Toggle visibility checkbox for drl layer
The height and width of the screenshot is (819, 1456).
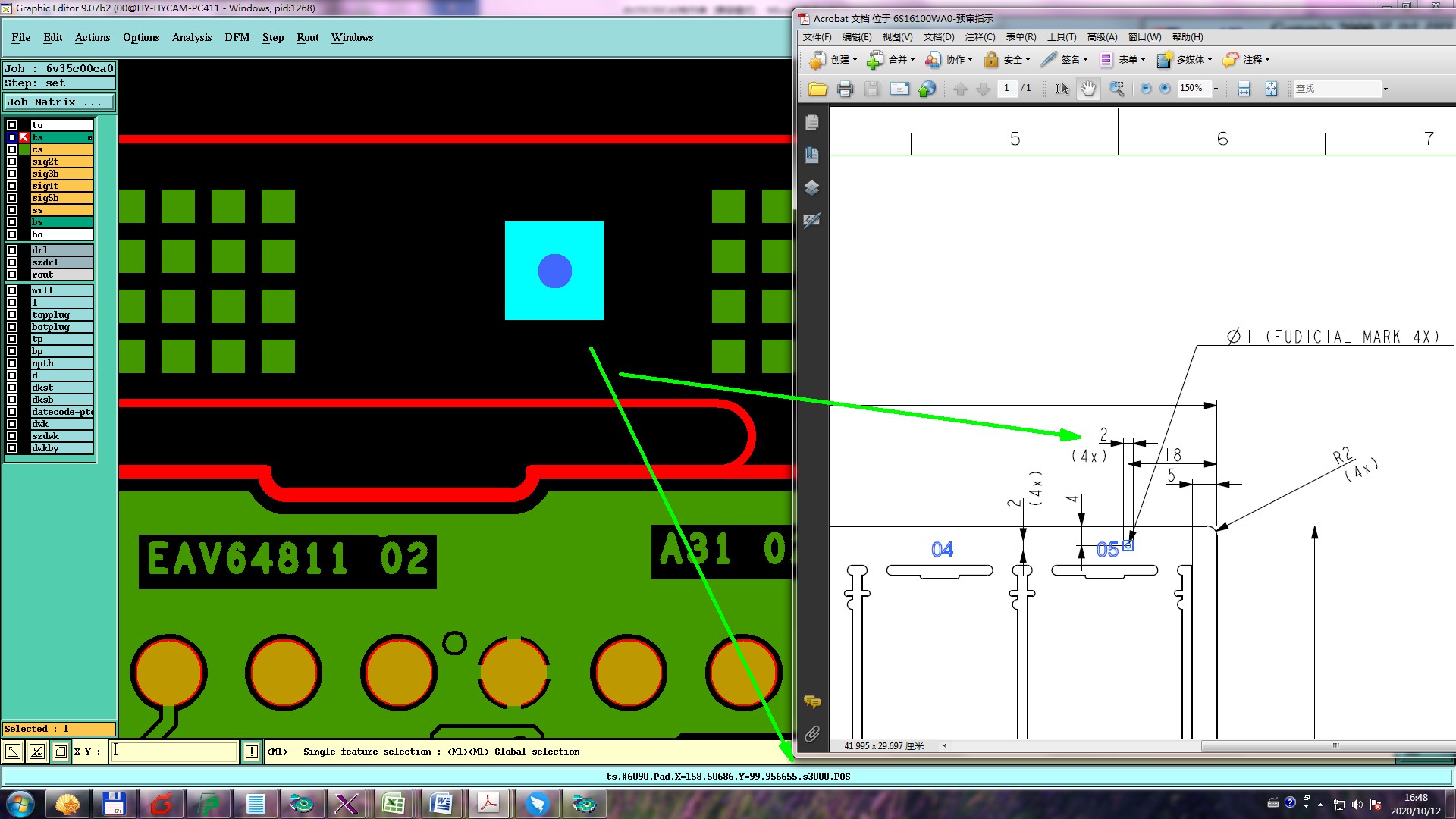click(12, 250)
